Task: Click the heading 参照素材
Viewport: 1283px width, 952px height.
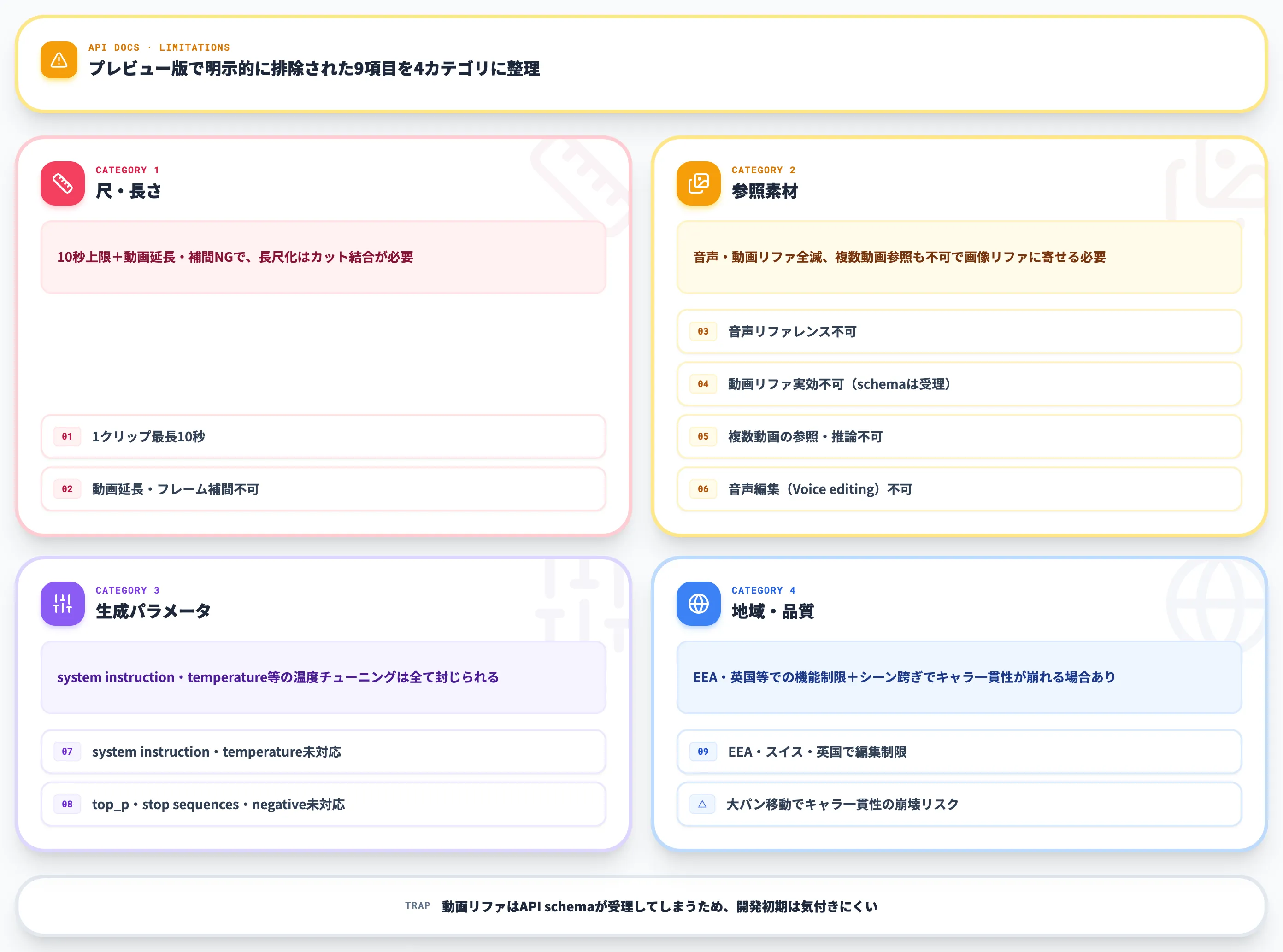Action: [x=764, y=191]
